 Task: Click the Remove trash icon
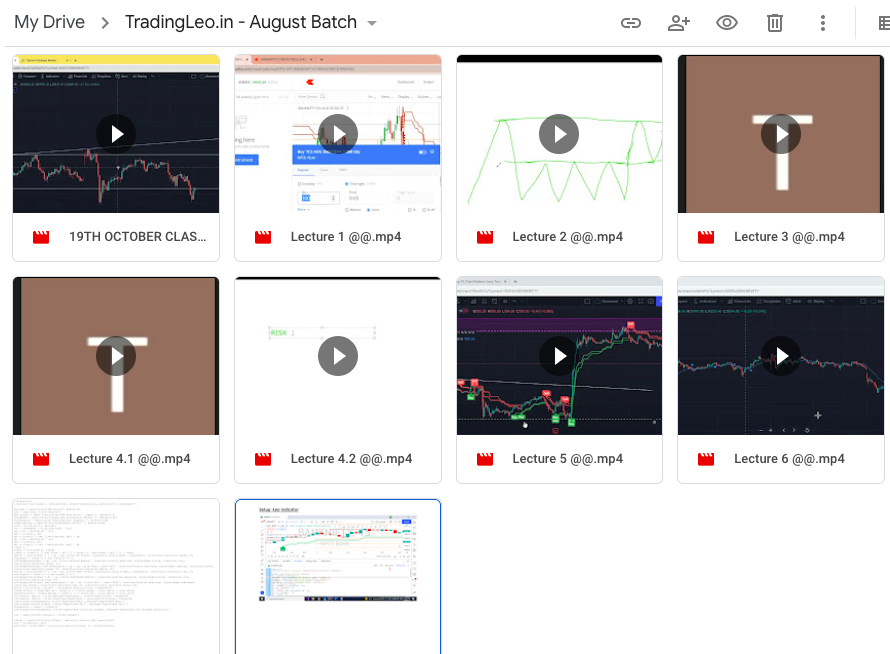[775, 23]
